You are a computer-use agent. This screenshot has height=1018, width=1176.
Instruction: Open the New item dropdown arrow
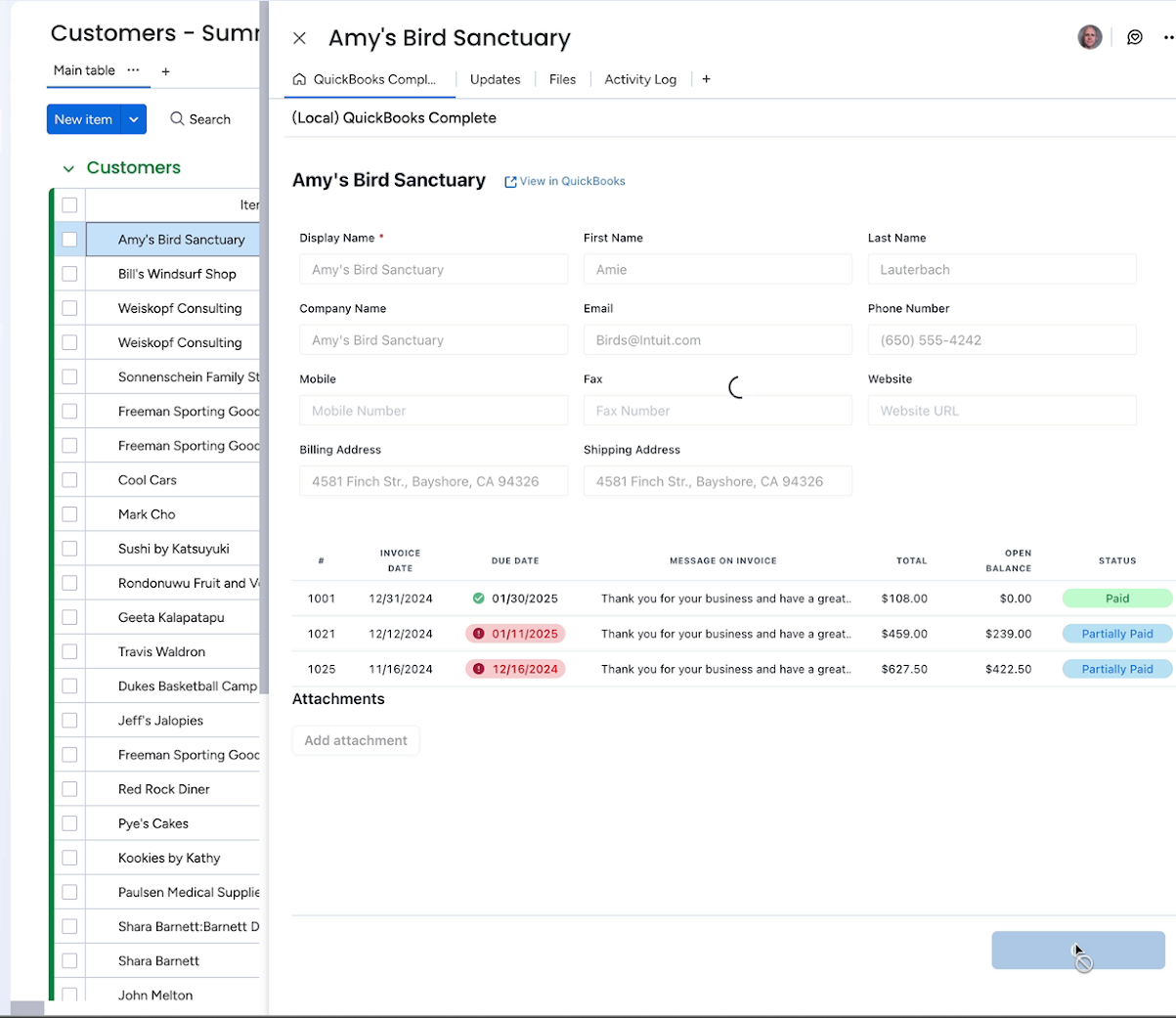tap(134, 119)
